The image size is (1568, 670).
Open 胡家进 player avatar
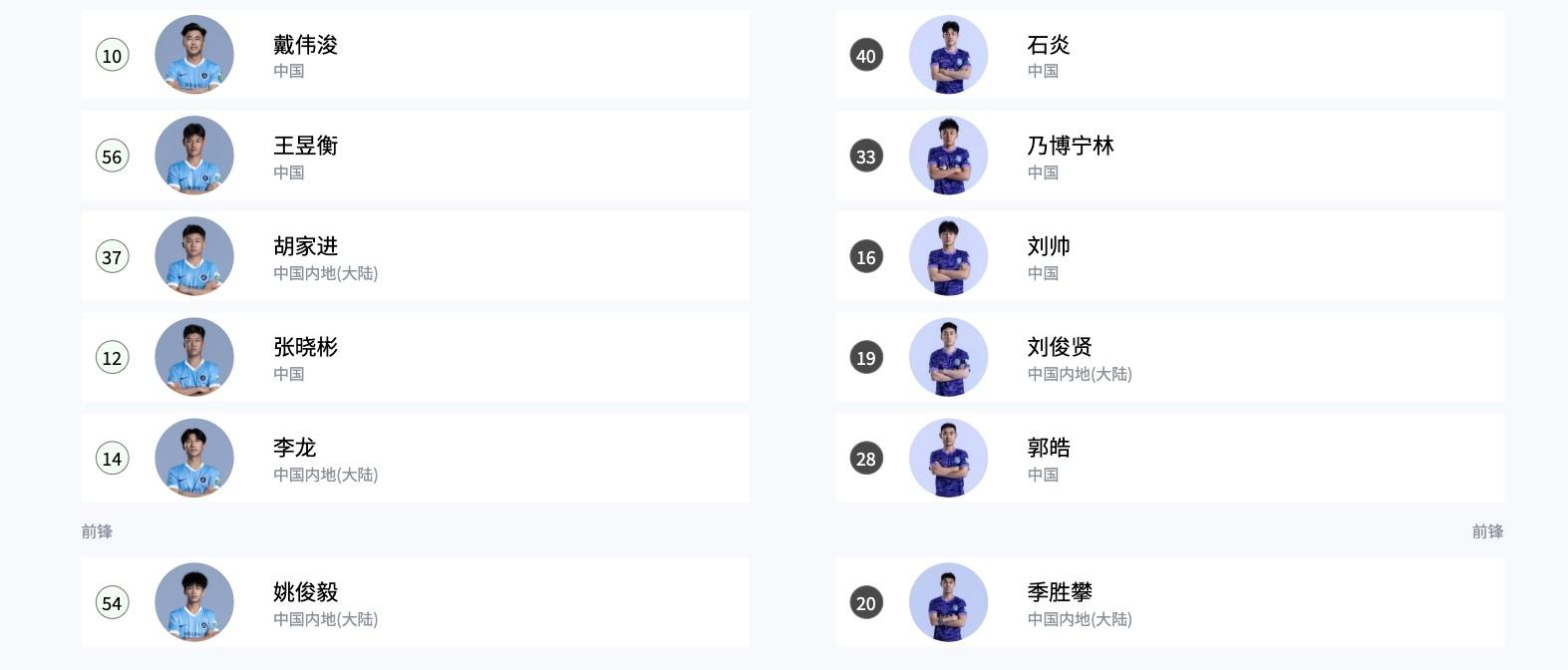(x=194, y=256)
